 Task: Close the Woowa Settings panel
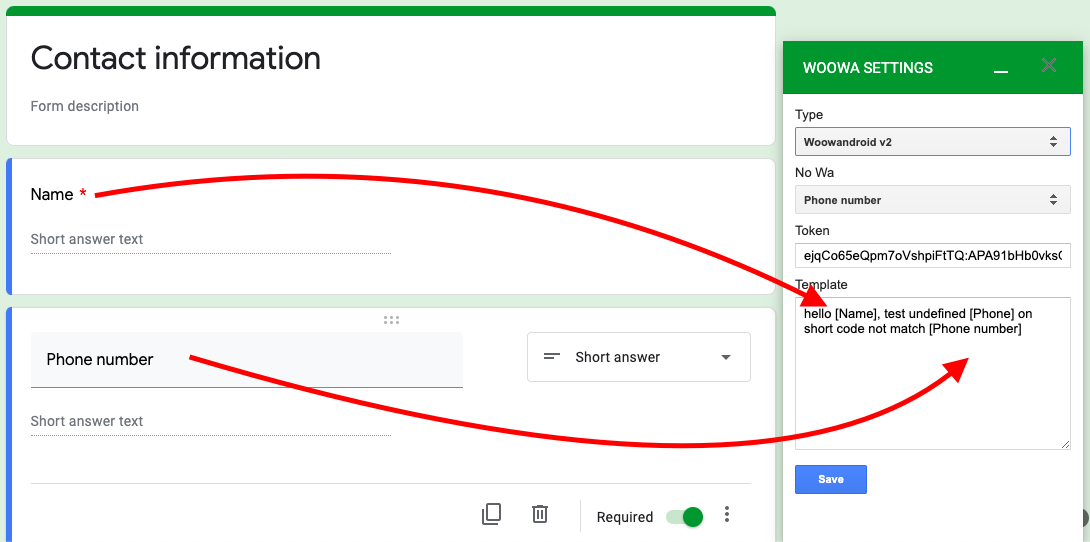(1049, 66)
